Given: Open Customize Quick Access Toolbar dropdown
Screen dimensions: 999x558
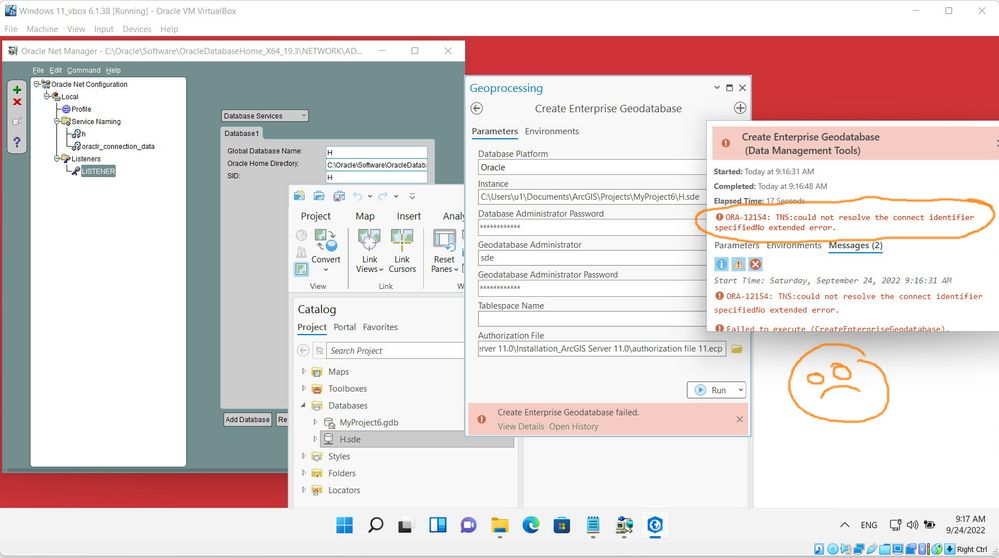Looking at the screenshot, I should coord(412,196).
